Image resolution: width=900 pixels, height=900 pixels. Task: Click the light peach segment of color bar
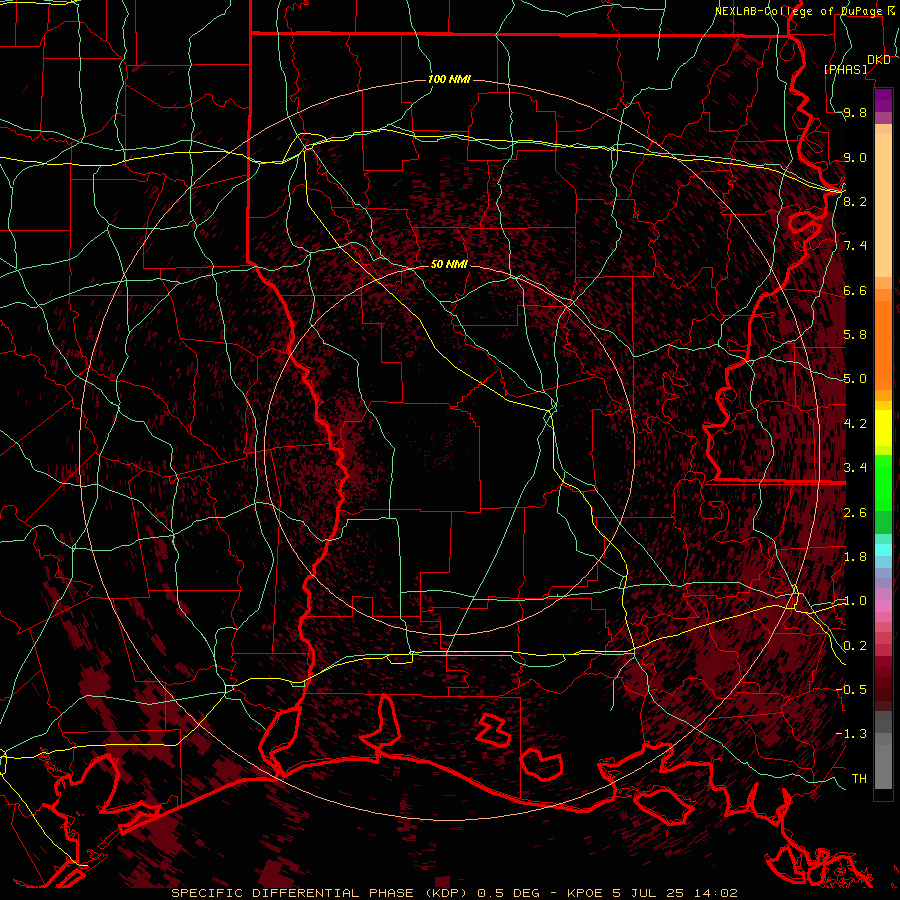pos(883,207)
